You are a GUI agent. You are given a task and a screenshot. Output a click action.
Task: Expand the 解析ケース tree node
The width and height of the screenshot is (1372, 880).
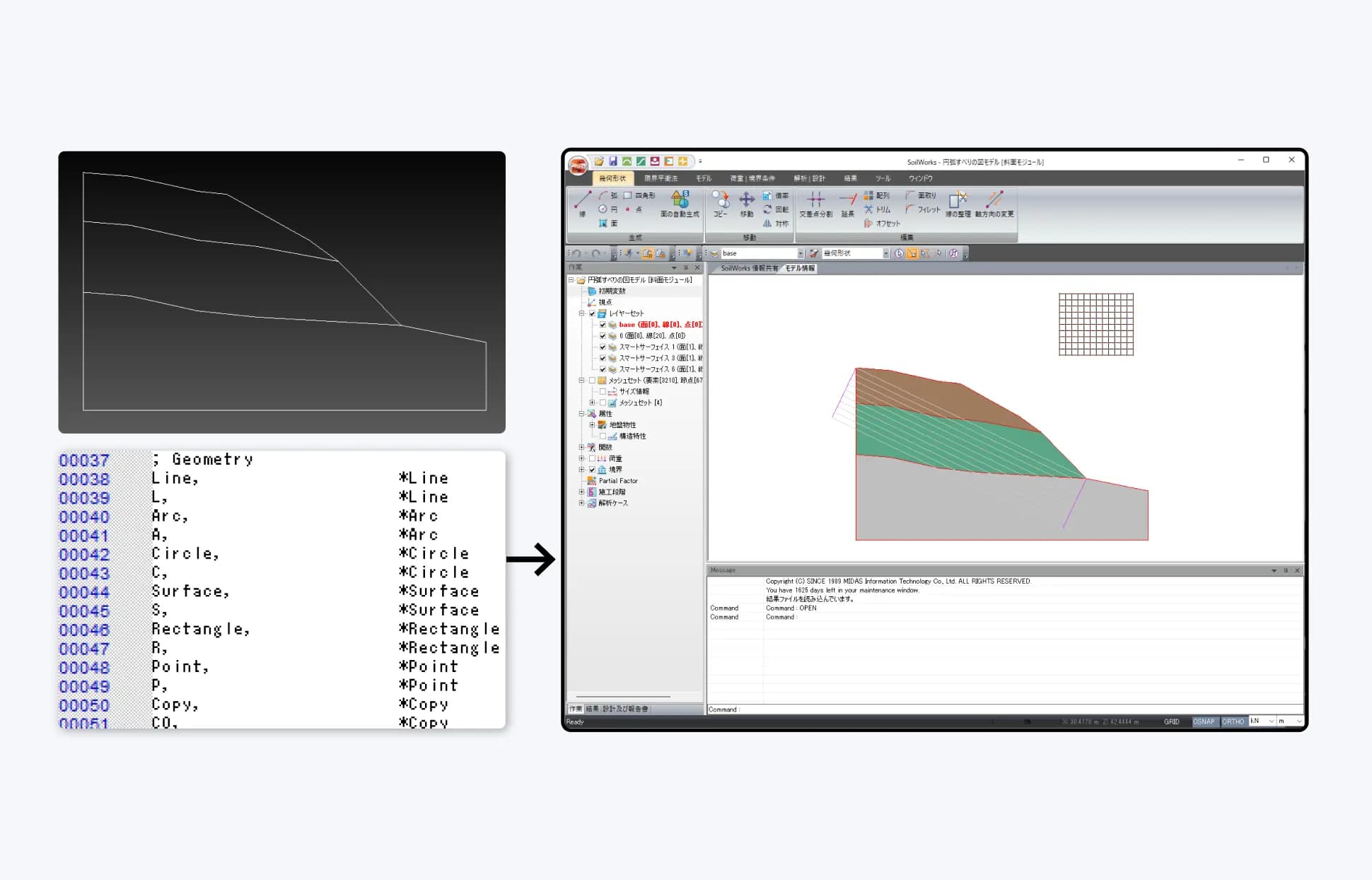coord(581,503)
